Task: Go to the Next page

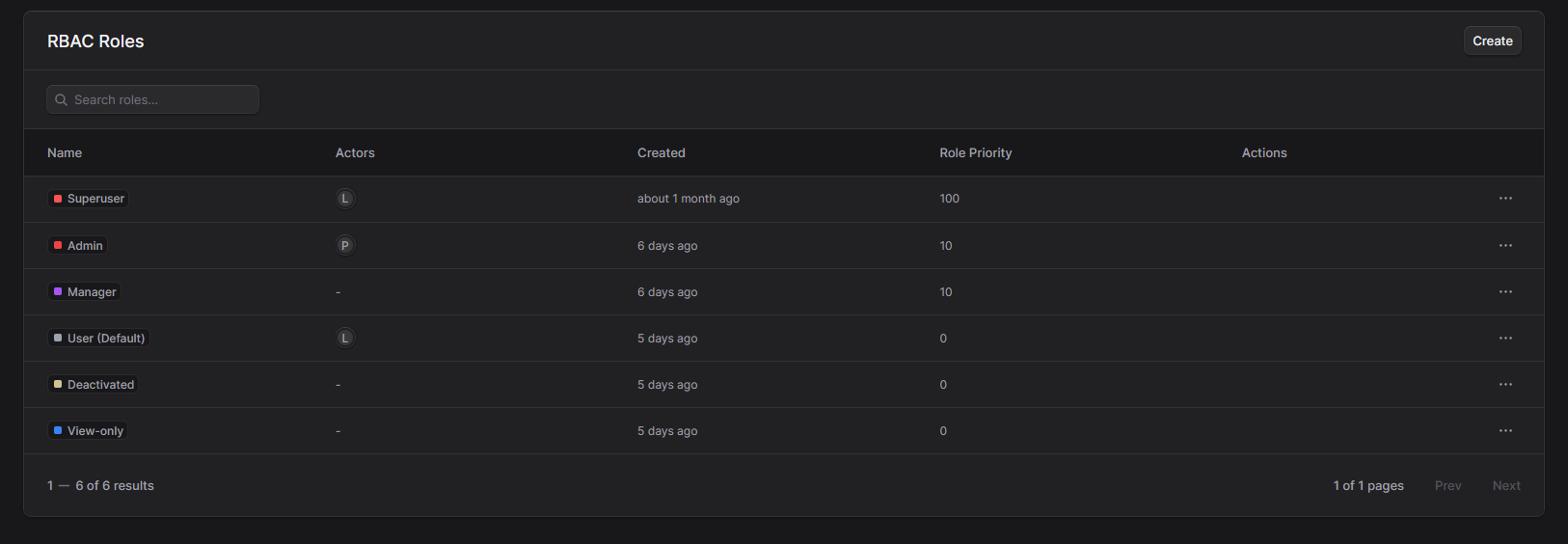Action: [1506, 486]
